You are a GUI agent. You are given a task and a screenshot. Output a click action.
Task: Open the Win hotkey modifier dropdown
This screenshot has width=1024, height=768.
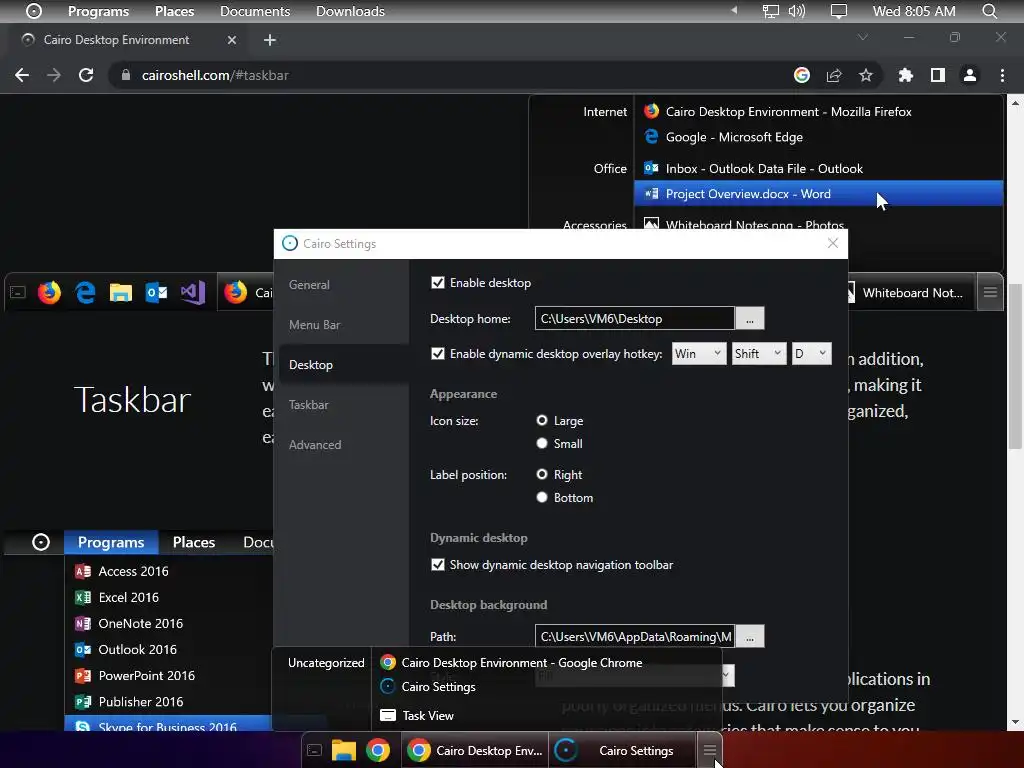coord(699,353)
